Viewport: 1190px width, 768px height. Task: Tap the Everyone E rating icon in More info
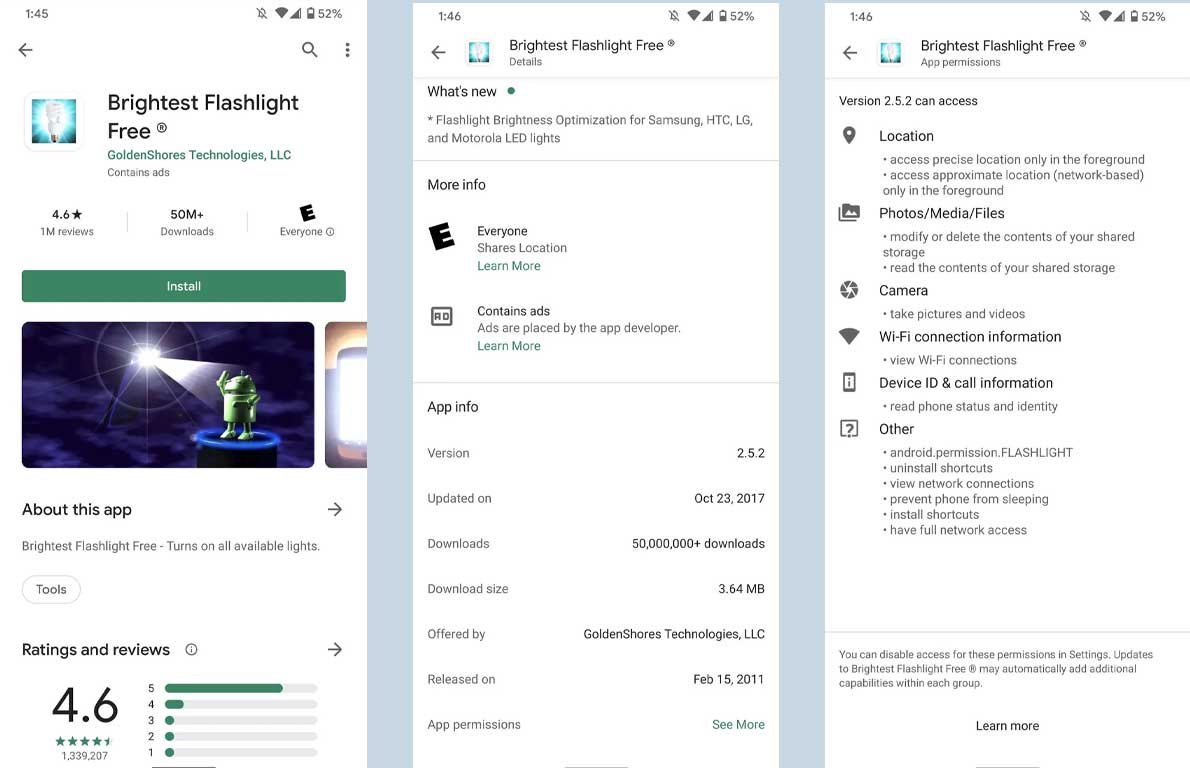pos(442,237)
